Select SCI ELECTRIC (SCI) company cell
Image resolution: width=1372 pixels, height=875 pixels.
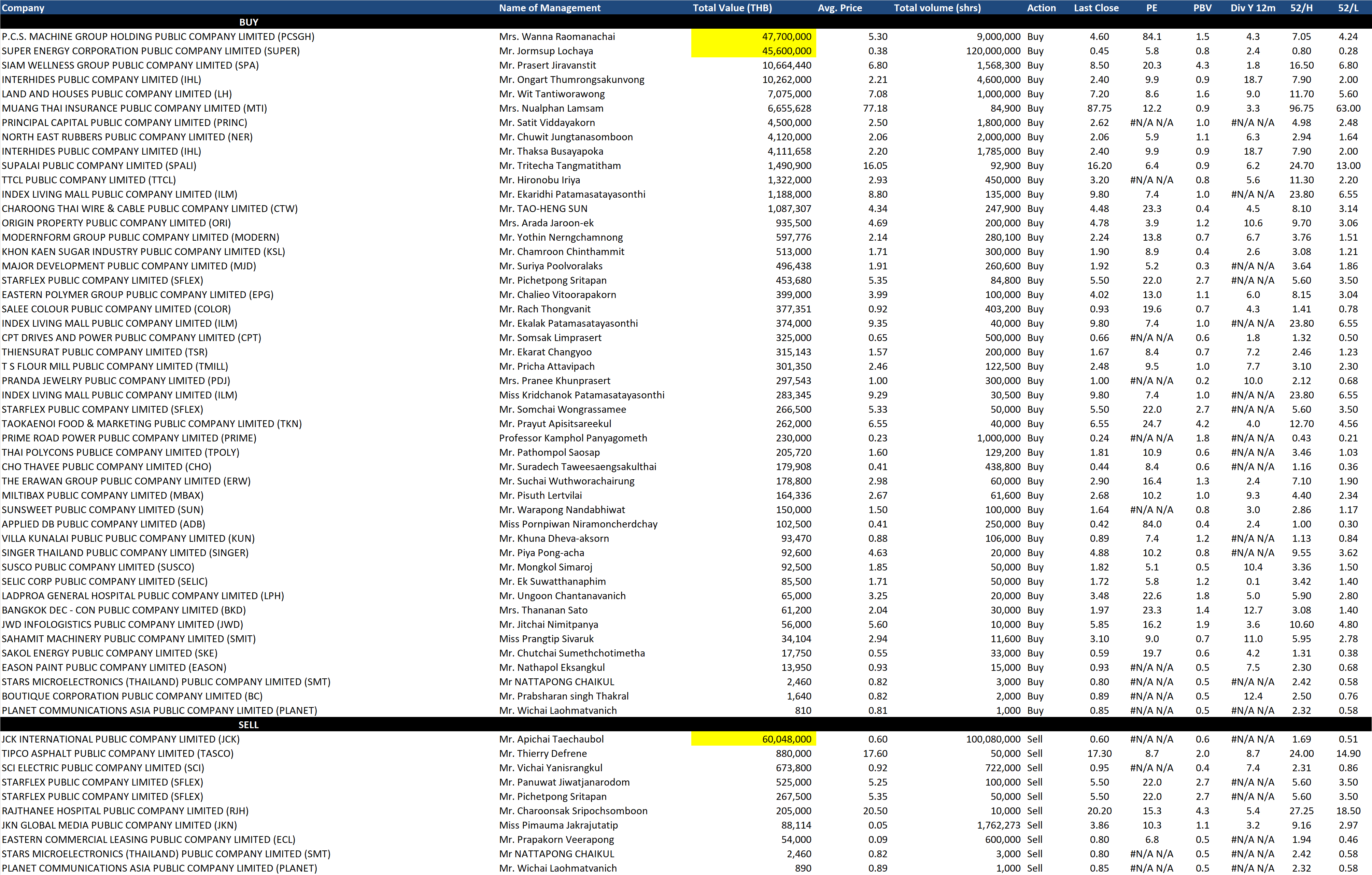[102, 768]
